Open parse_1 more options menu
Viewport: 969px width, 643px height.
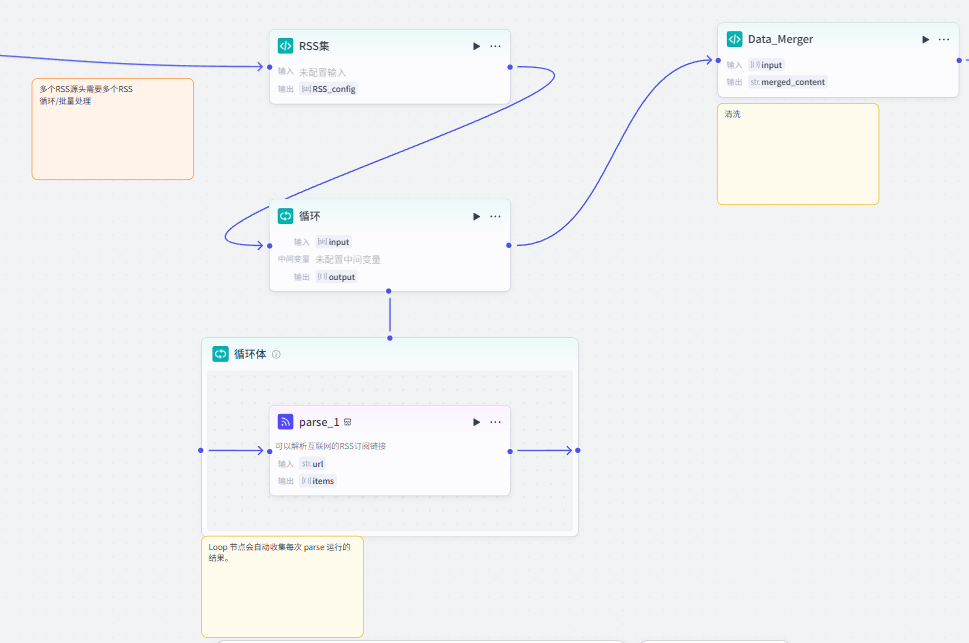coord(496,422)
